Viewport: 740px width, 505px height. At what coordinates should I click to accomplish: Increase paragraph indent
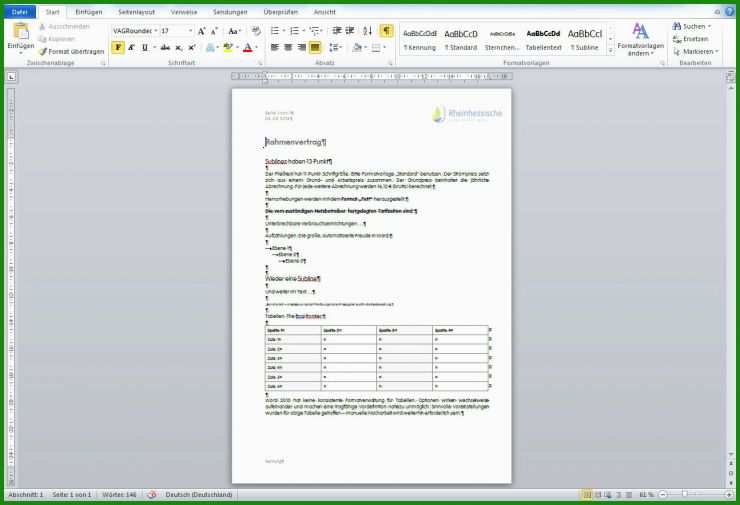pyautogui.click(x=350, y=31)
